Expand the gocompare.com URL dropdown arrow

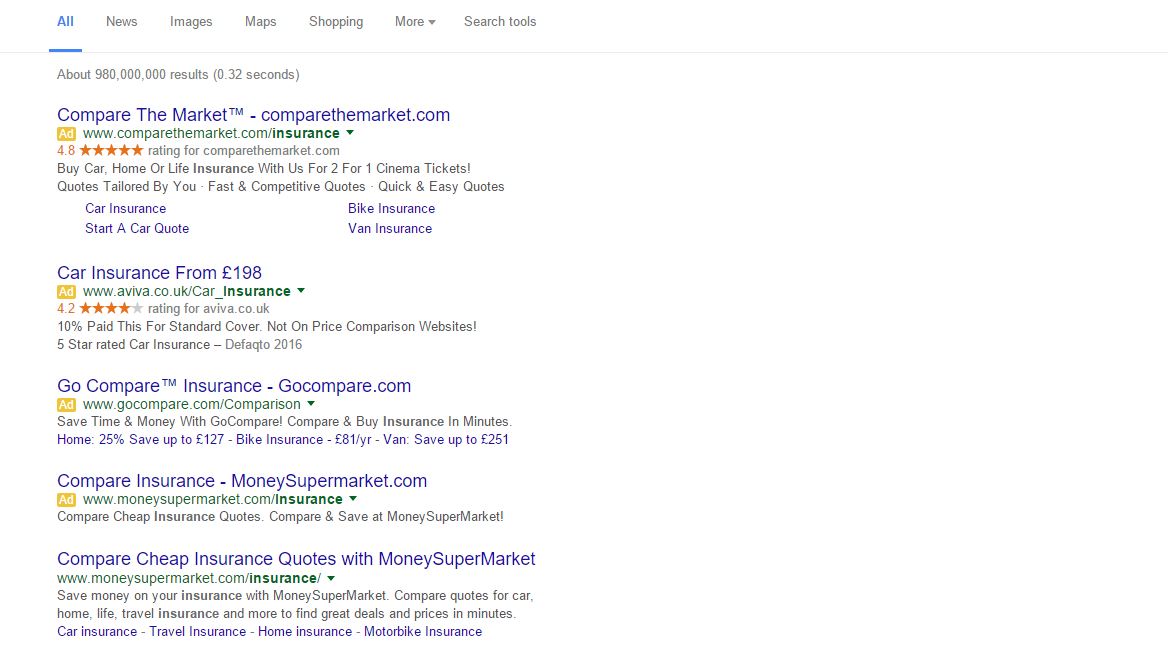311,404
